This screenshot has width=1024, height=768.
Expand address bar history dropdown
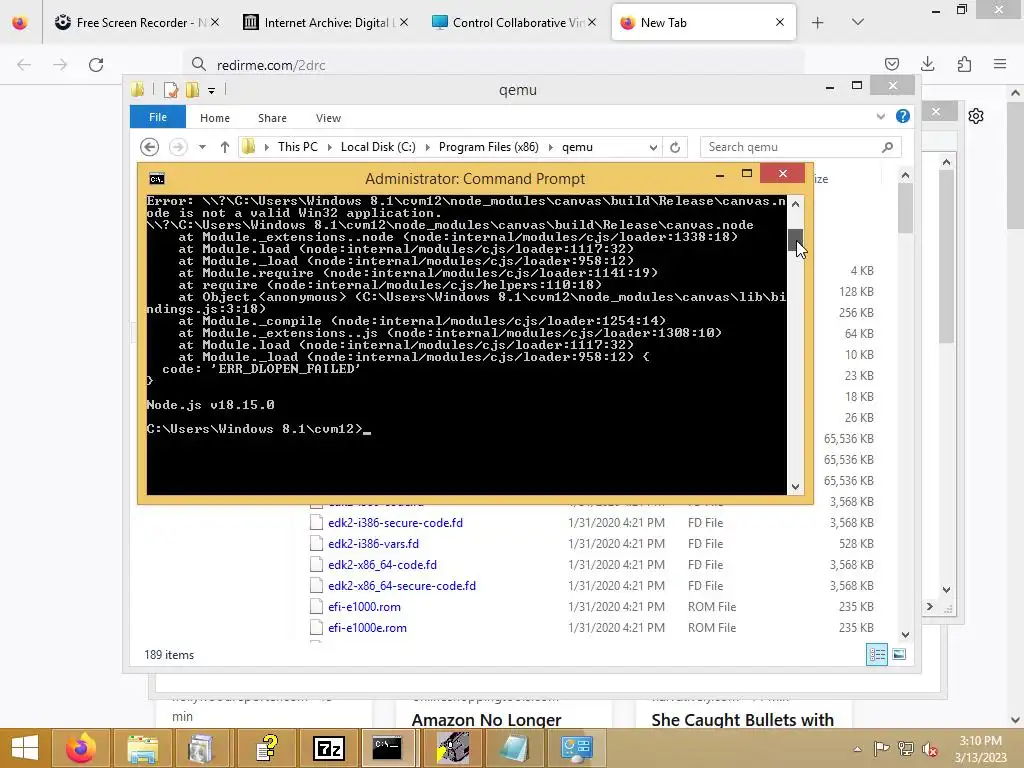[x=652, y=147]
